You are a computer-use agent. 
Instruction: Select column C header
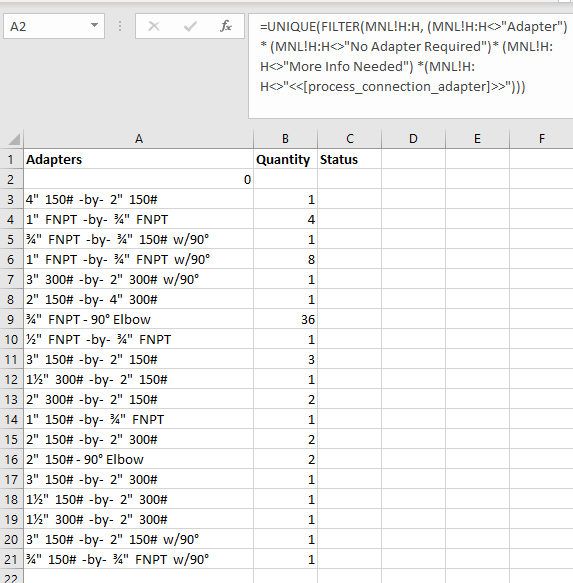(x=350, y=139)
